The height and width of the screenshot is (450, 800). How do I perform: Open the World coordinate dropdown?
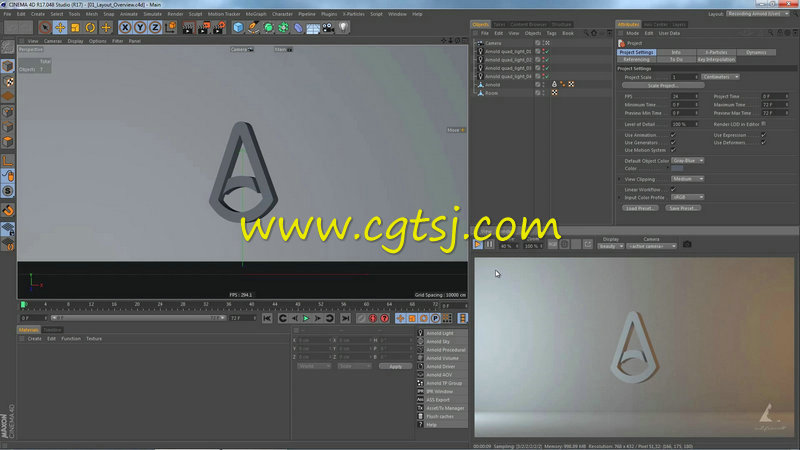pyautogui.click(x=313, y=366)
